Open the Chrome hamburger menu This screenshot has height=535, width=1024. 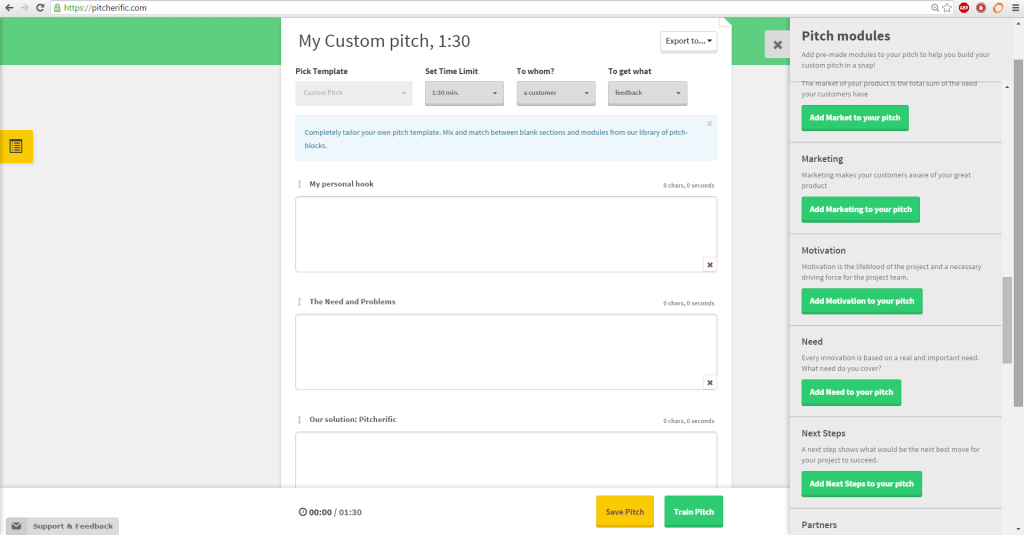1016,8
